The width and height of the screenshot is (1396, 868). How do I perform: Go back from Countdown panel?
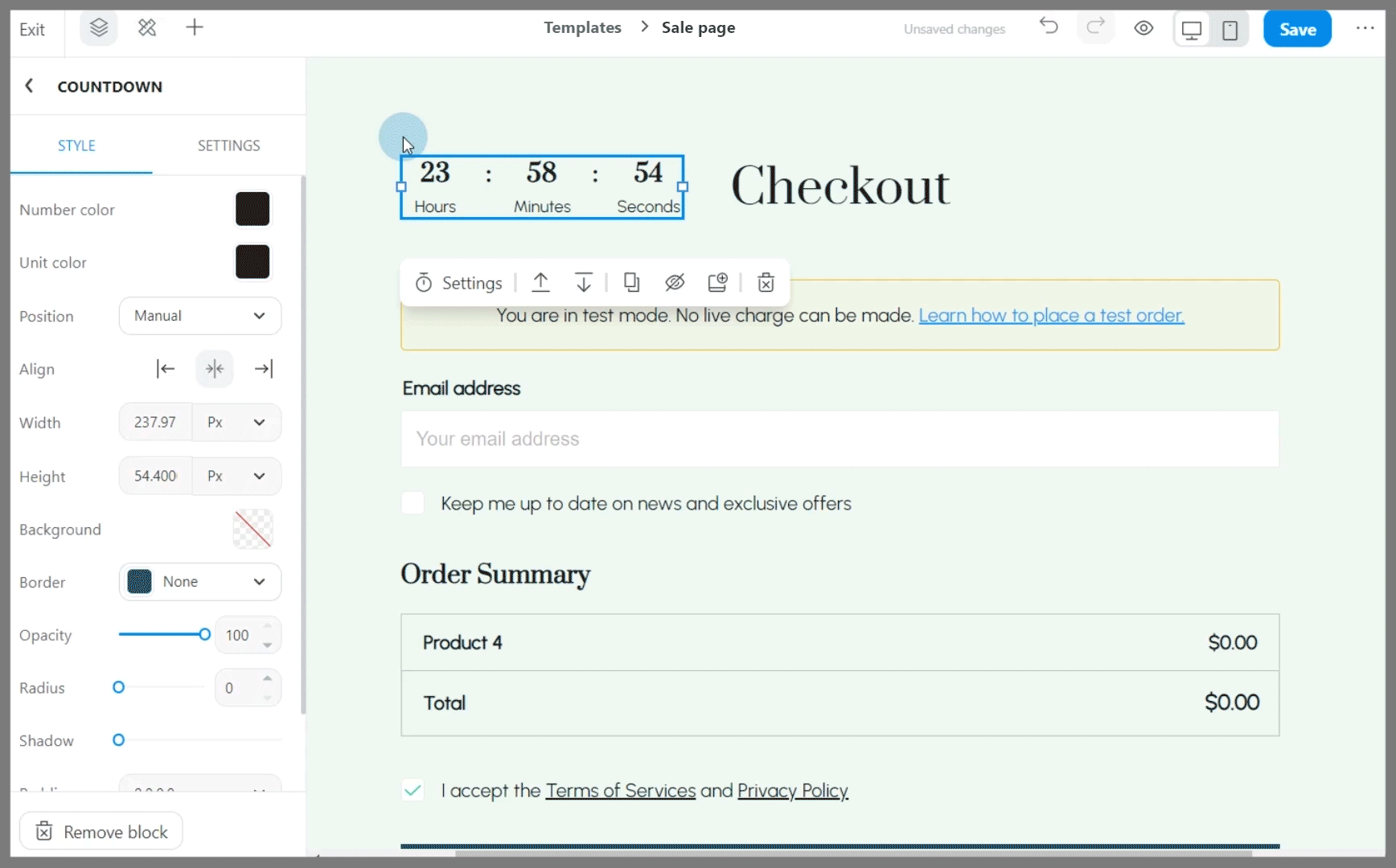click(x=29, y=85)
